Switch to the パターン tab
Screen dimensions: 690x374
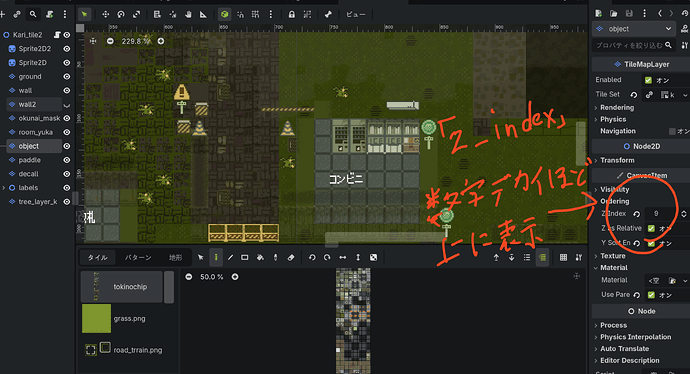click(x=138, y=257)
